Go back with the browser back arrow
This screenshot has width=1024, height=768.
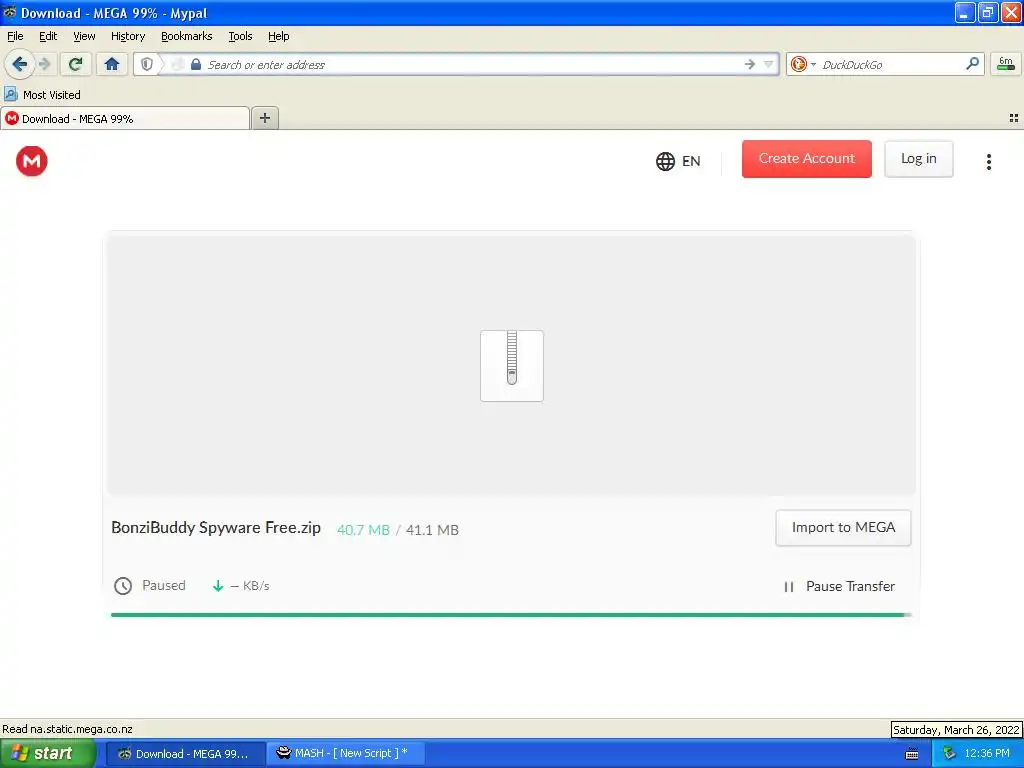point(19,64)
